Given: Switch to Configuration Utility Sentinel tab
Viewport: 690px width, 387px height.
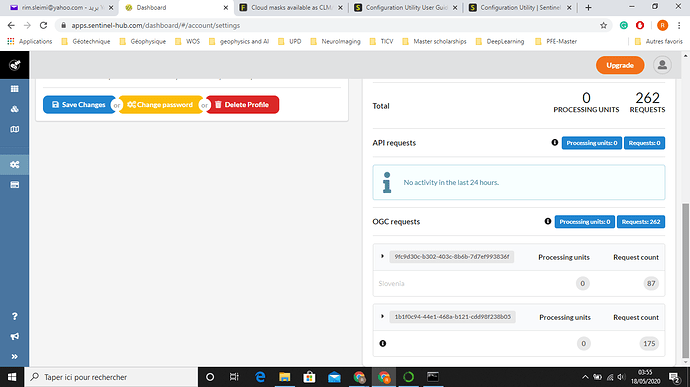Looking at the screenshot, I should click(520, 7).
